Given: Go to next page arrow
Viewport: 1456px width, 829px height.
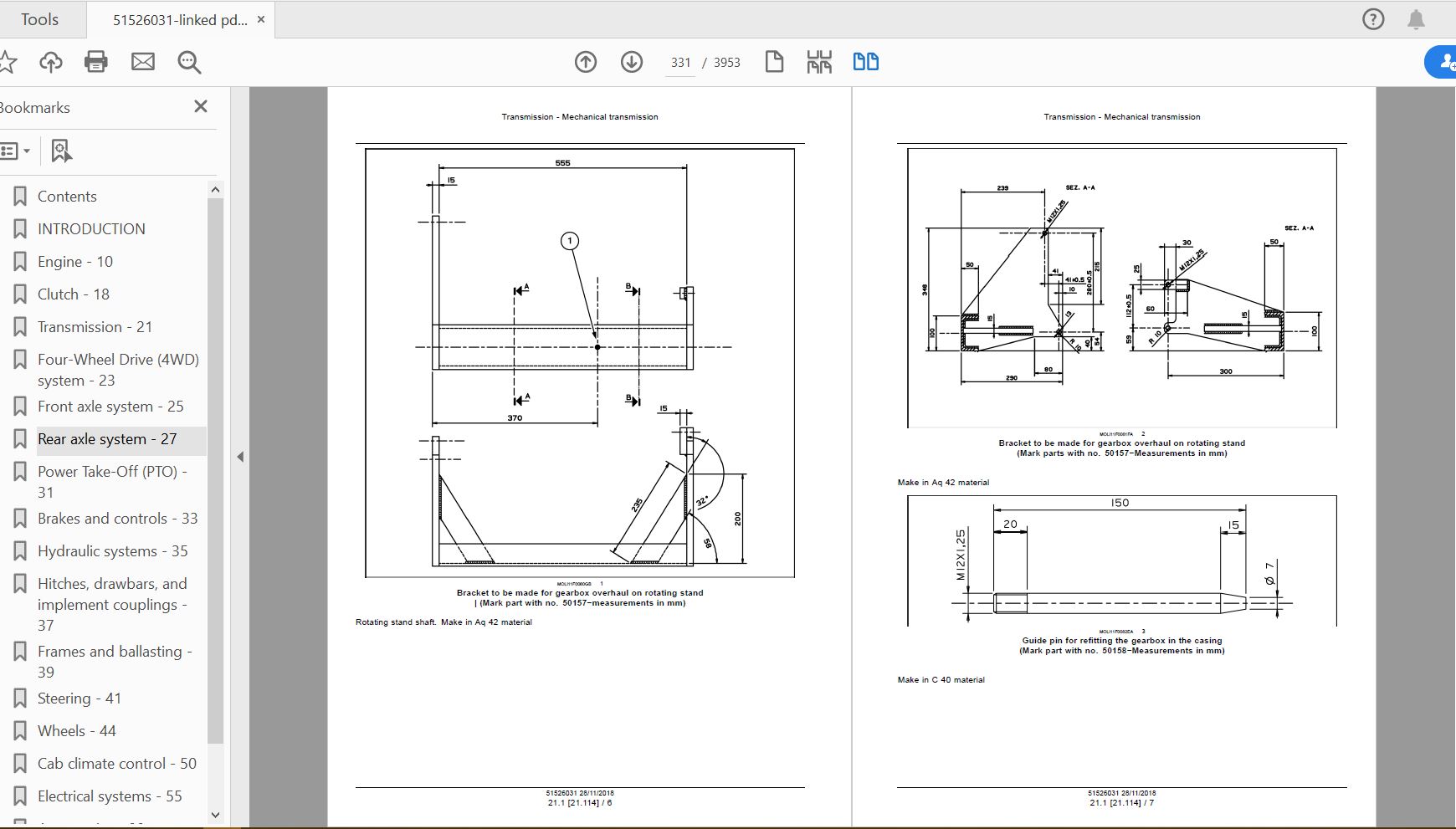Looking at the screenshot, I should (632, 62).
